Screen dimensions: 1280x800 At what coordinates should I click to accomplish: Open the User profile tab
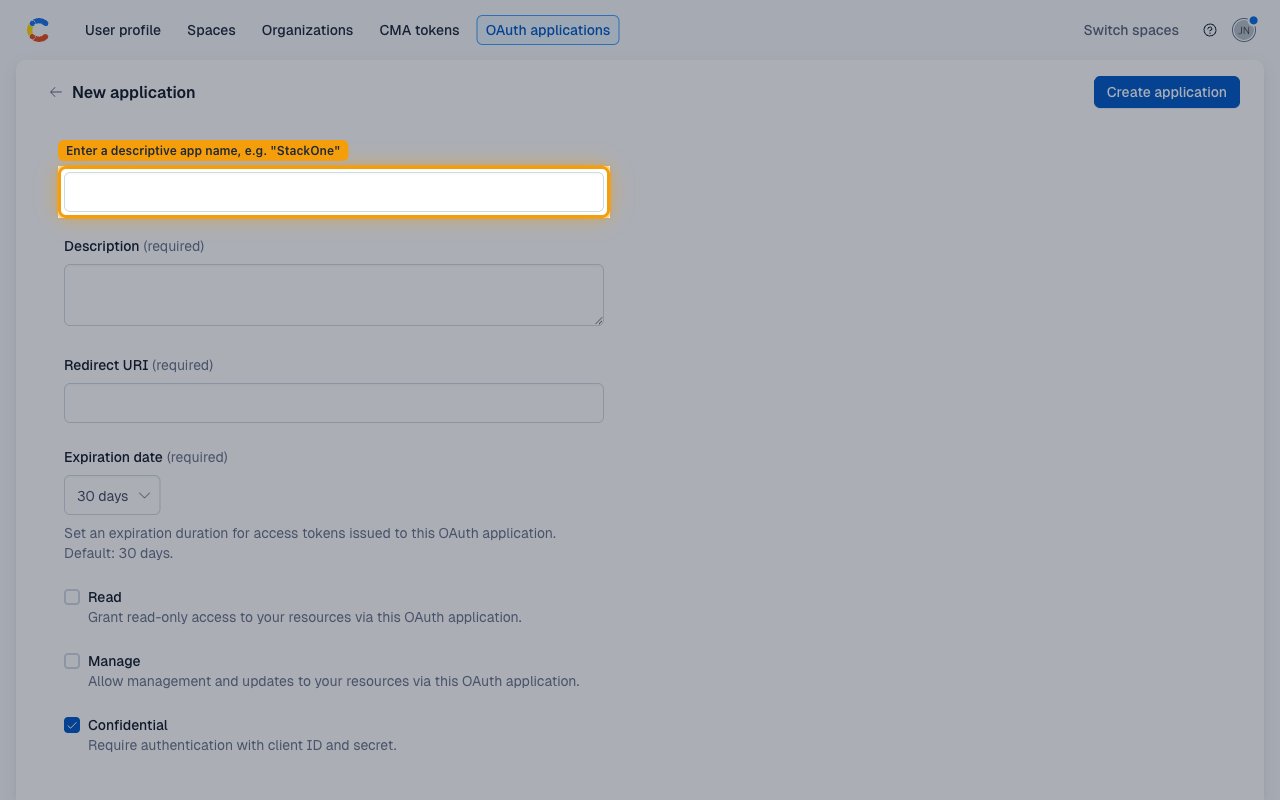(123, 30)
